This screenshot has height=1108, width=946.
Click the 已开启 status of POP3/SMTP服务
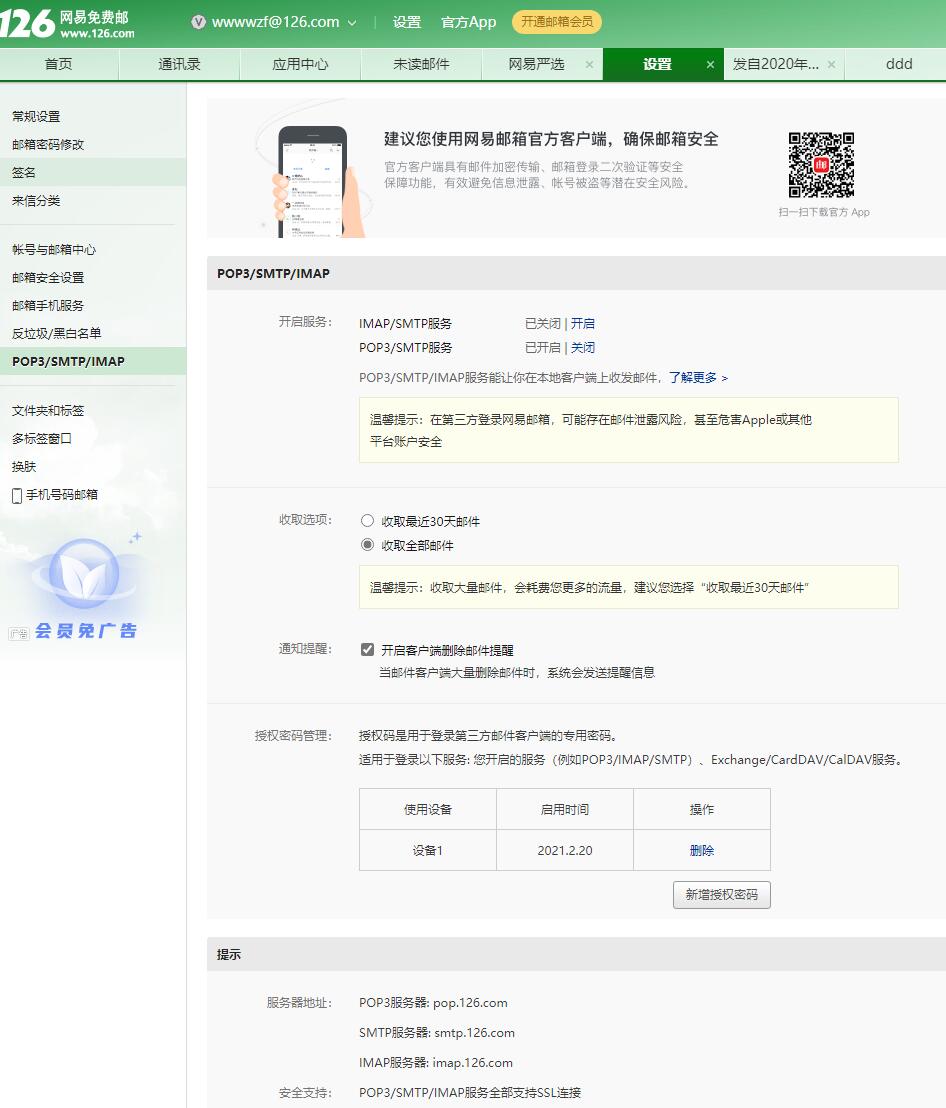(x=543, y=348)
